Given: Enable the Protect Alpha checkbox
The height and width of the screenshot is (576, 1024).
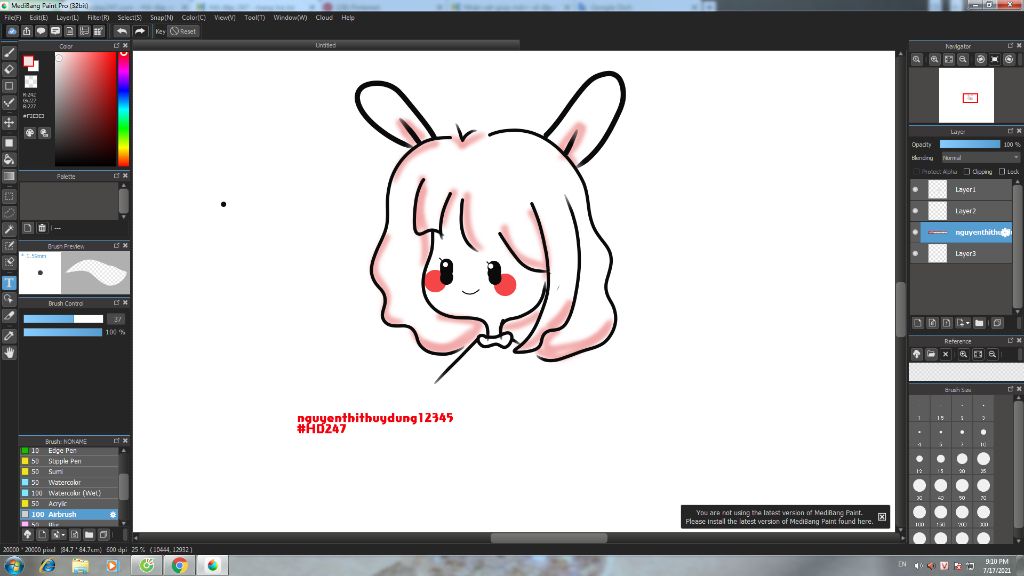Looking at the screenshot, I should click(x=916, y=172).
